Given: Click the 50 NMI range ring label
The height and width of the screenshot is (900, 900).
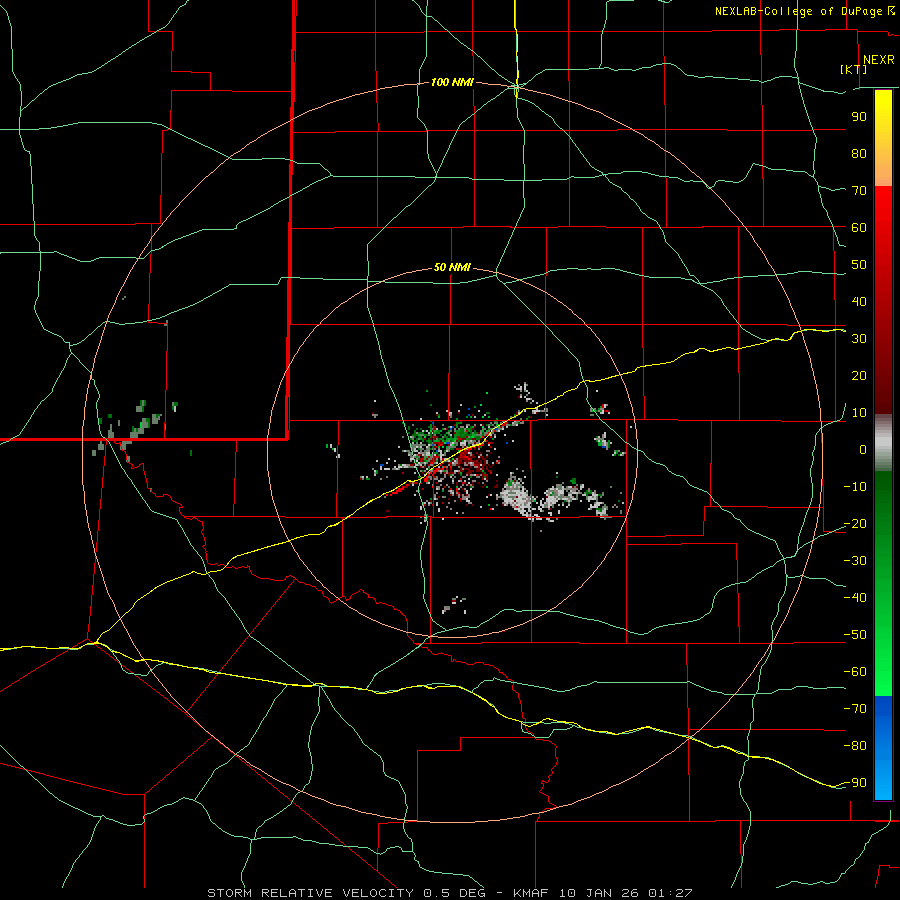Looking at the screenshot, I should click(x=452, y=267).
